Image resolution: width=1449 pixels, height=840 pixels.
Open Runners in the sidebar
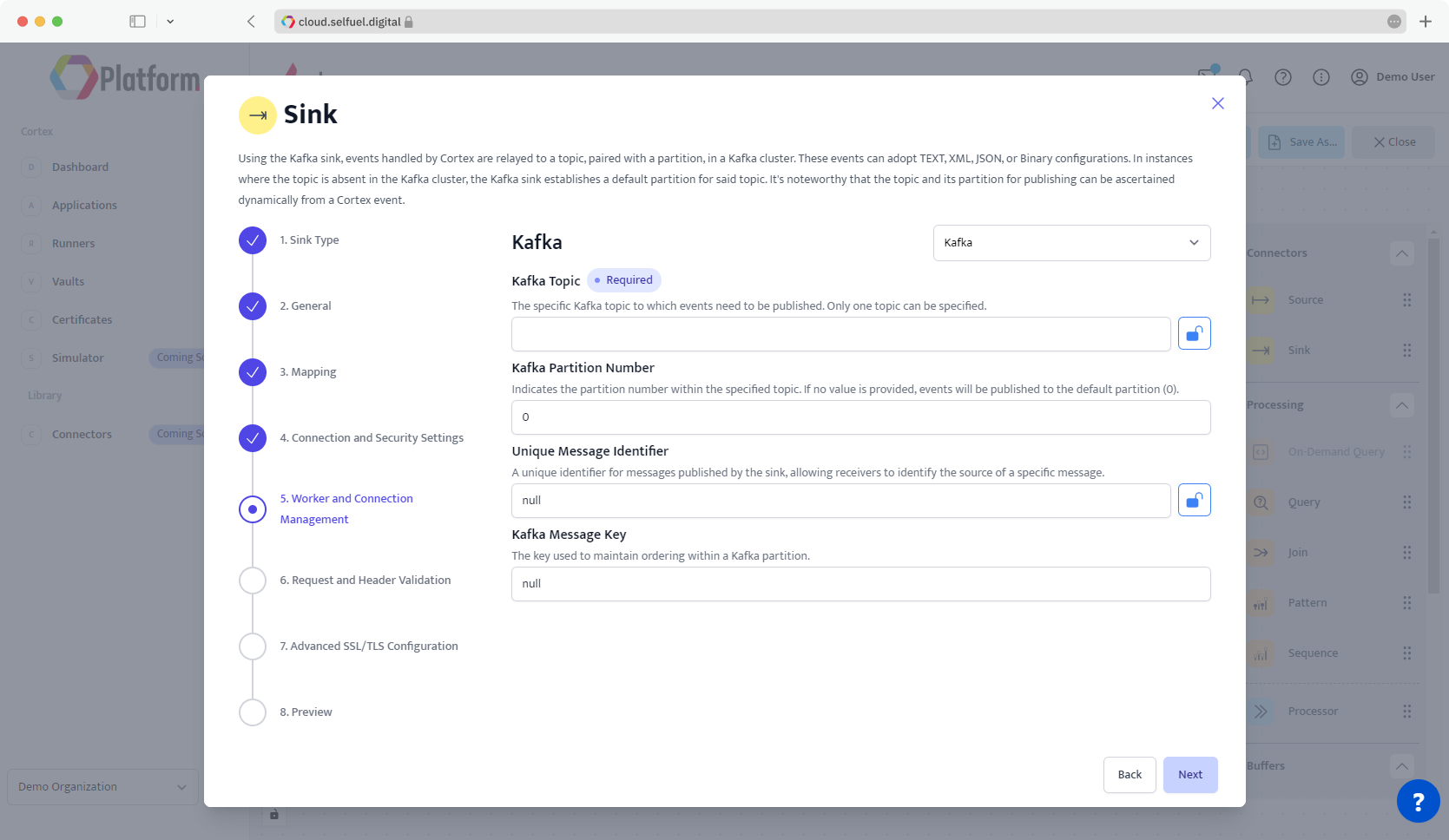click(73, 244)
